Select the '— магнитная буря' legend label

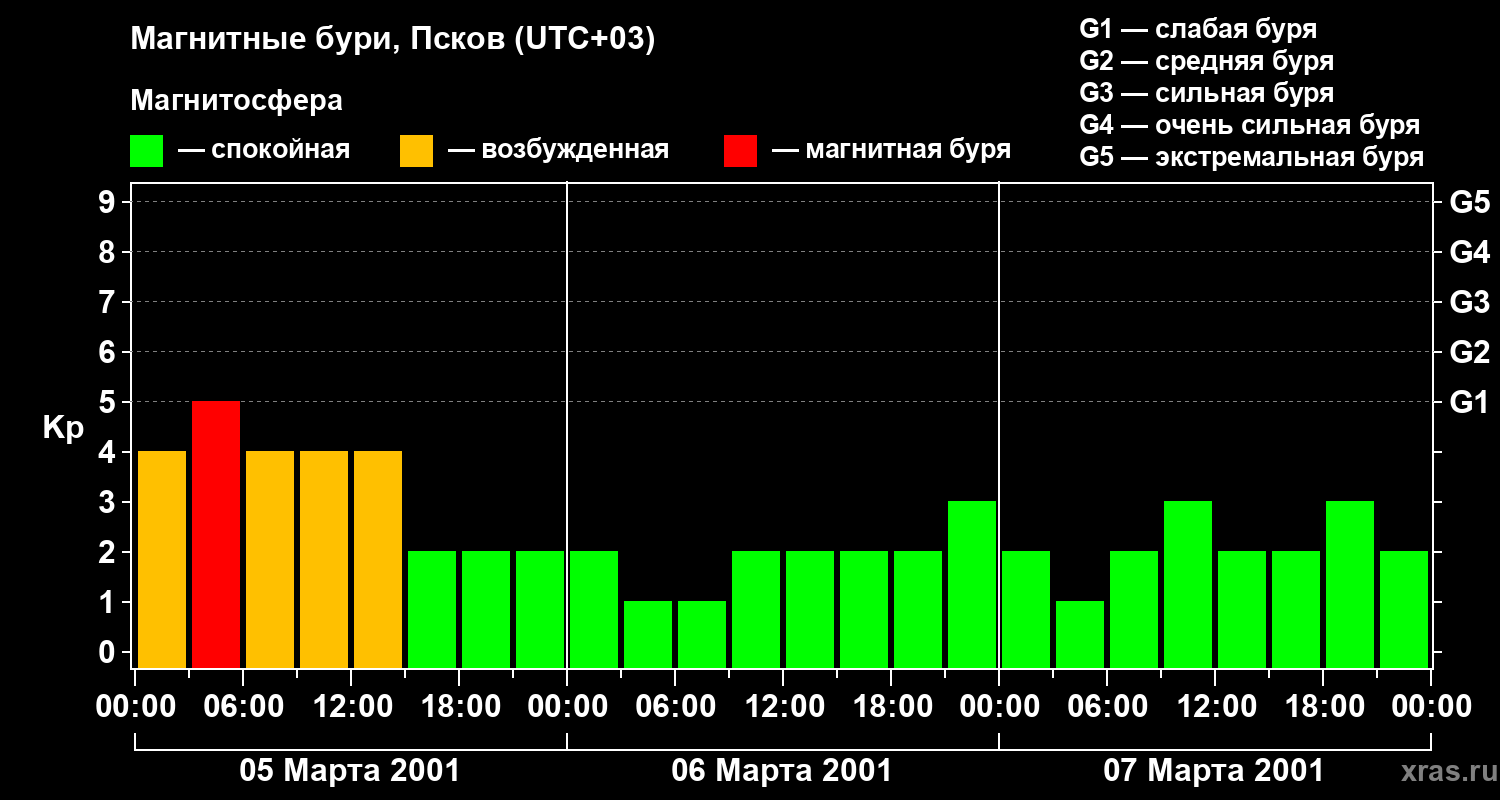[891, 150]
